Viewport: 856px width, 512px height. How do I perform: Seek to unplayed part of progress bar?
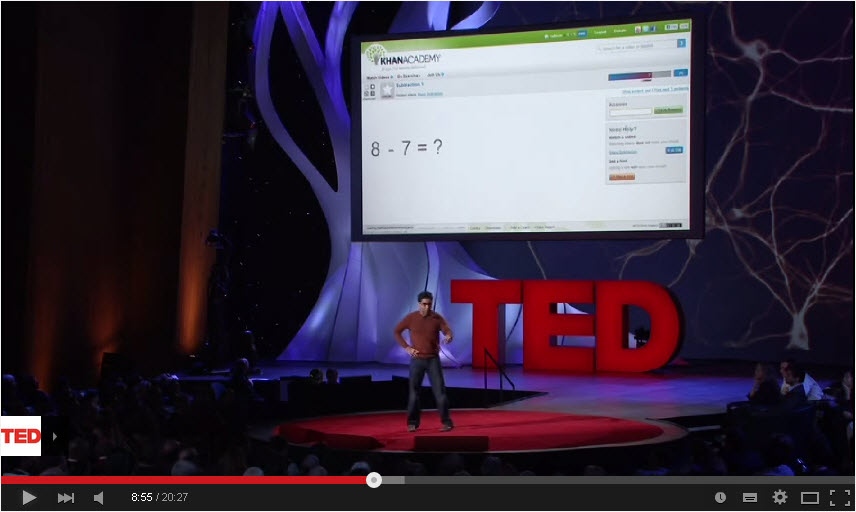[628, 480]
